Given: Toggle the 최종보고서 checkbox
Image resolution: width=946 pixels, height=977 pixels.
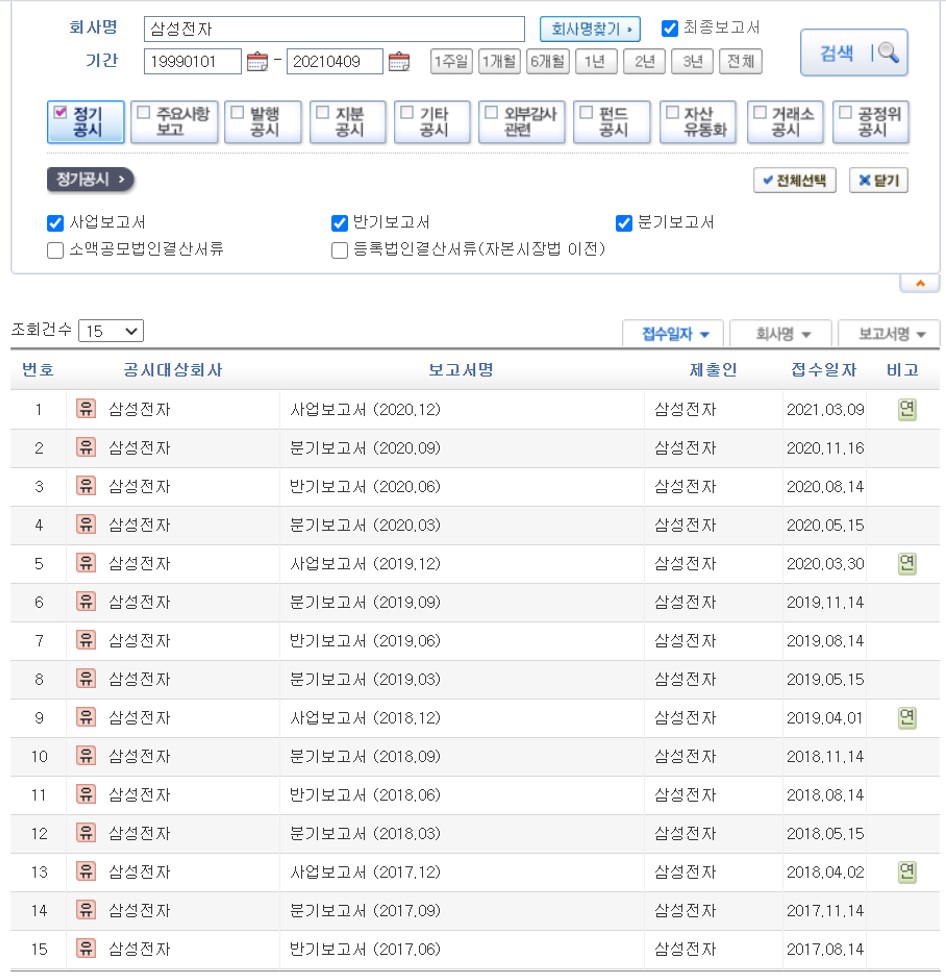Looking at the screenshot, I should (x=669, y=29).
